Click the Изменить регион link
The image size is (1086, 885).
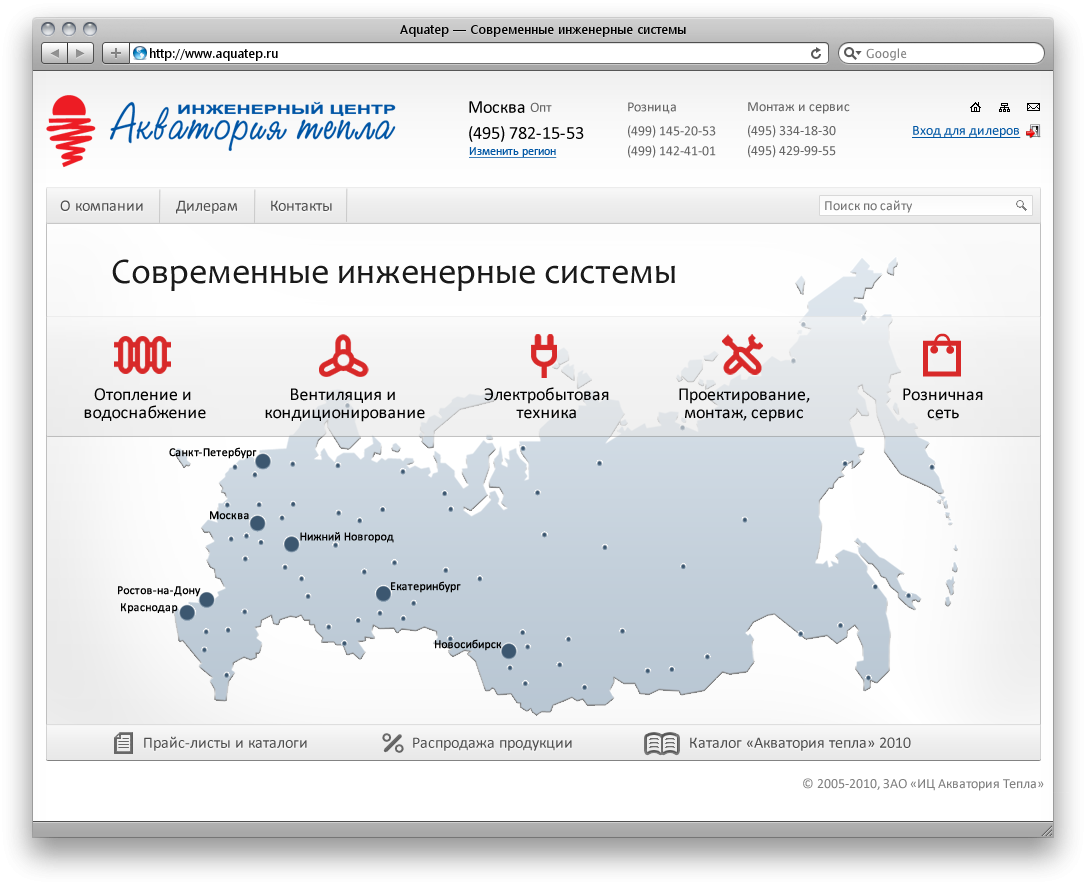[512, 151]
